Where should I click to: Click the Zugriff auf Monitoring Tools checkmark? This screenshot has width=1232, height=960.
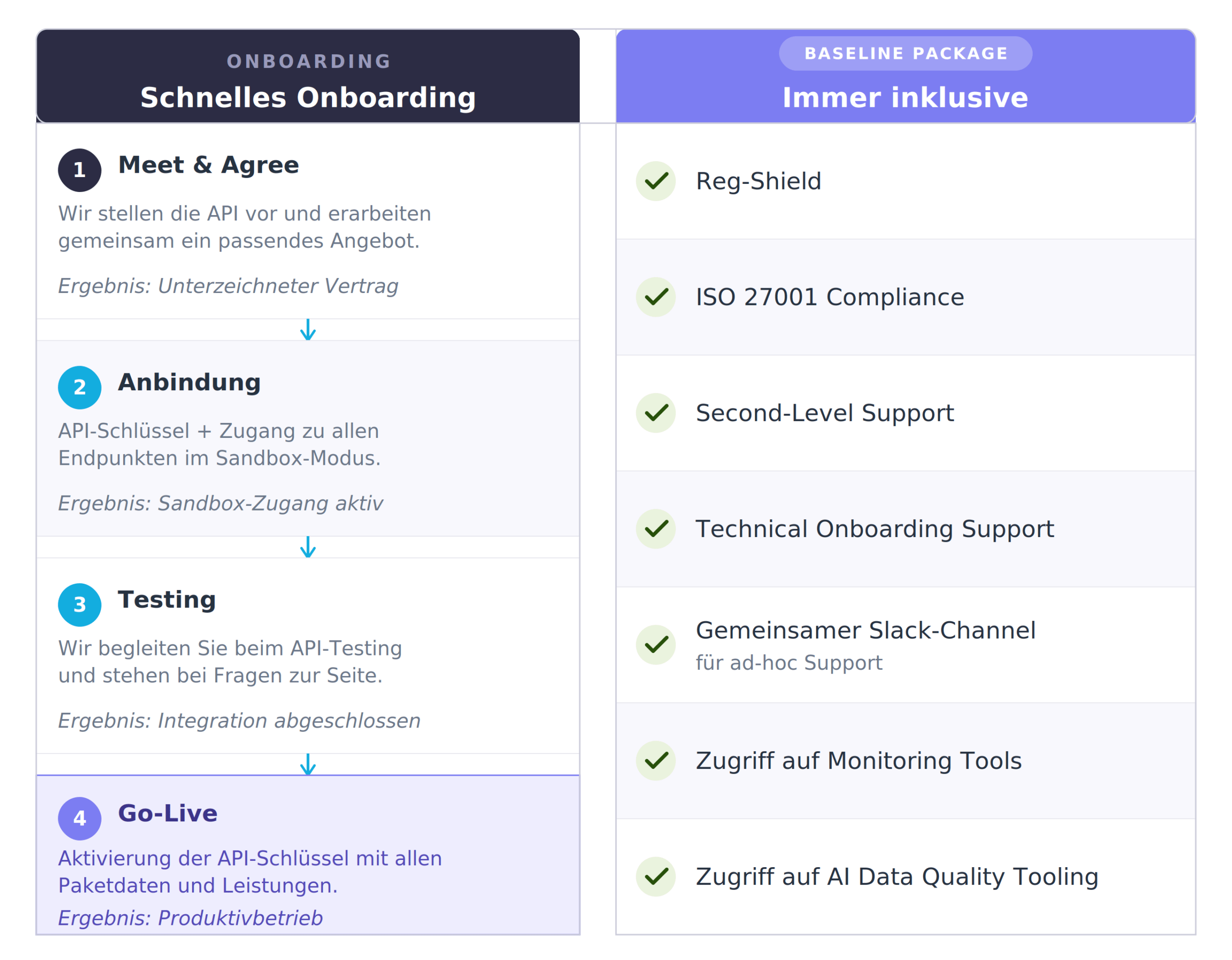click(x=655, y=761)
